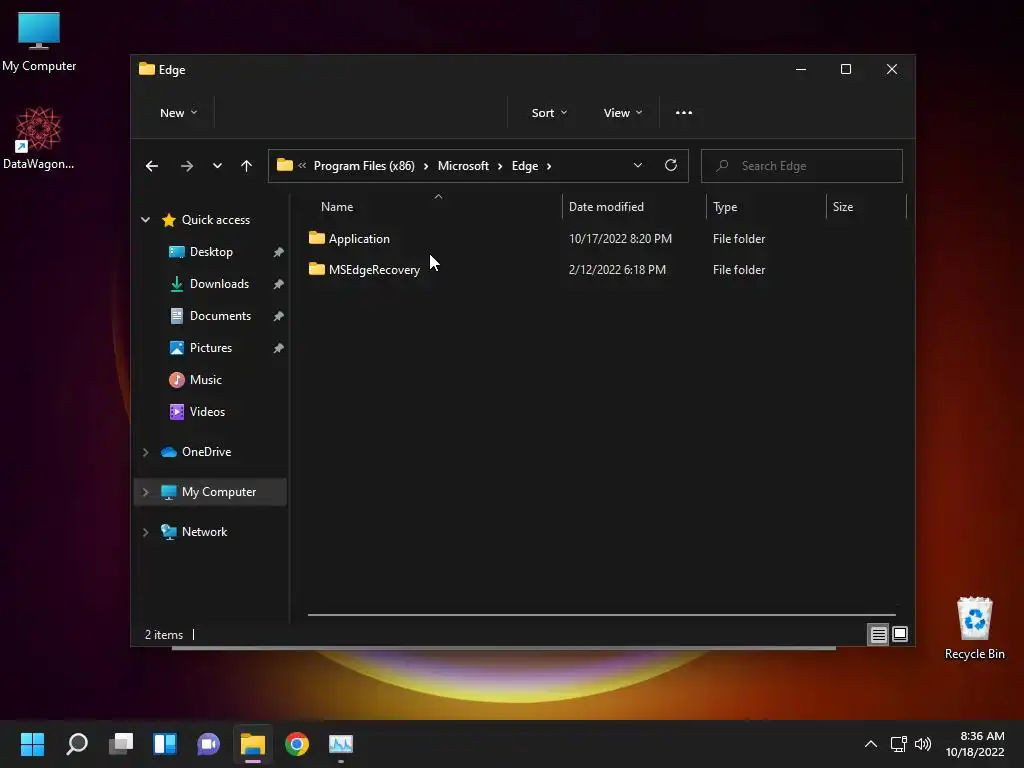Show hidden path via double-chevron in address bar

302,166
